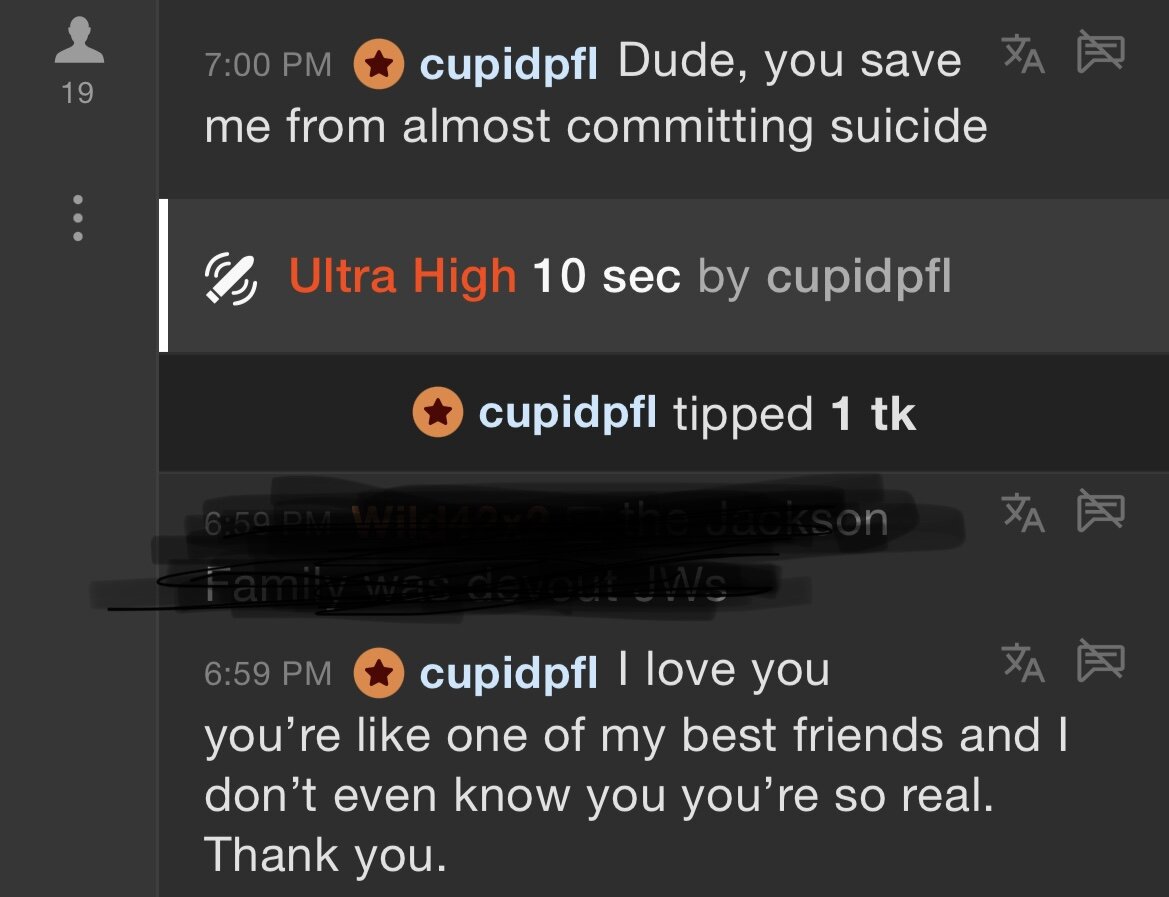1169x897 pixels.
Task: Click star badge next to 7:00 PM cupidpfl
Action: point(379,64)
